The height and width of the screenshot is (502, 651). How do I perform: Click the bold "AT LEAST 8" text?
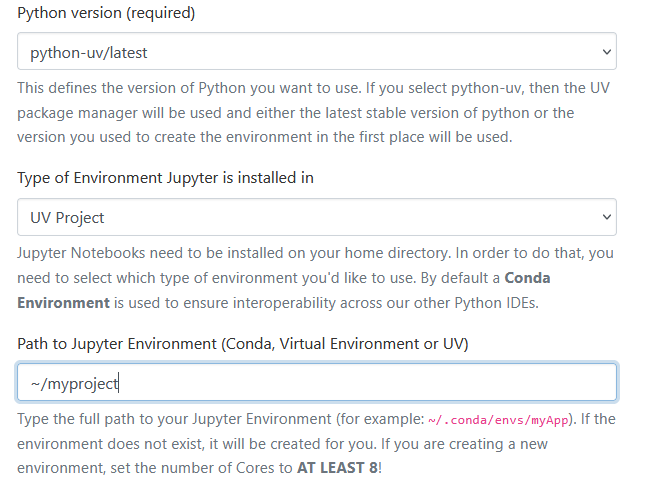337,467
